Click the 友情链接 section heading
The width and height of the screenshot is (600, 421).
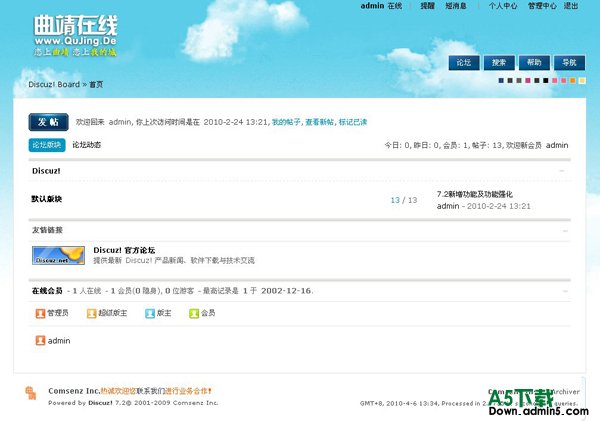tap(47, 230)
